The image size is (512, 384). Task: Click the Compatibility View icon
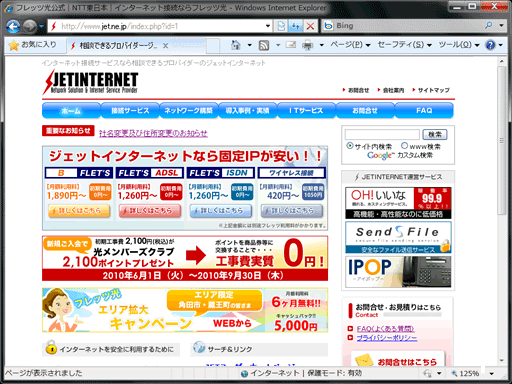coord(281,26)
